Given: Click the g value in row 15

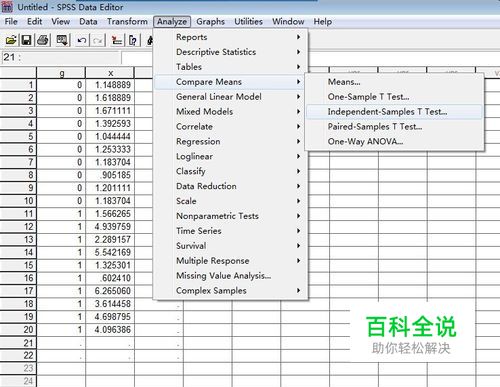Looking at the screenshot, I should click(x=61, y=265).
